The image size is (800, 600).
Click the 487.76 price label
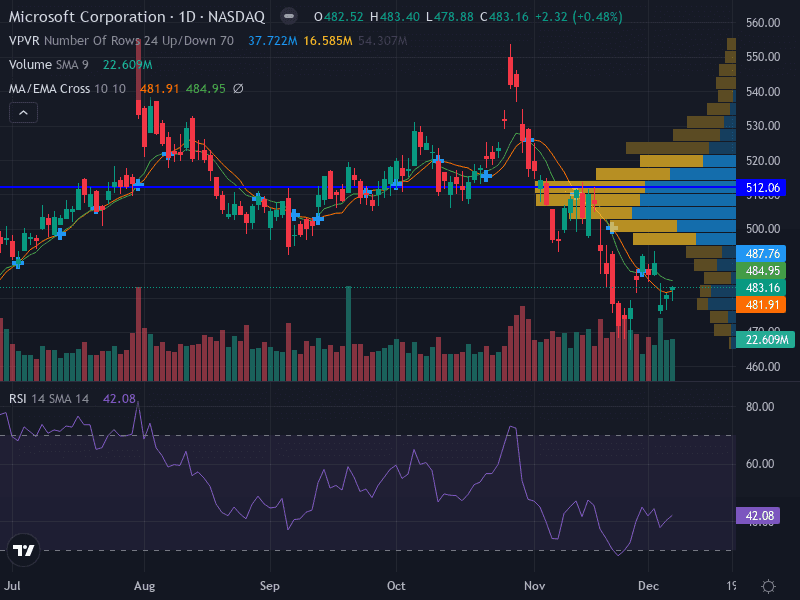(762, 254)
